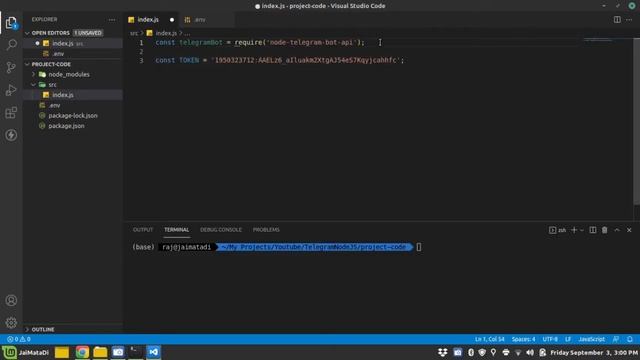The image size is (640, 360).
Task: Collapse the Open Editors section
Action: point(51,33)
